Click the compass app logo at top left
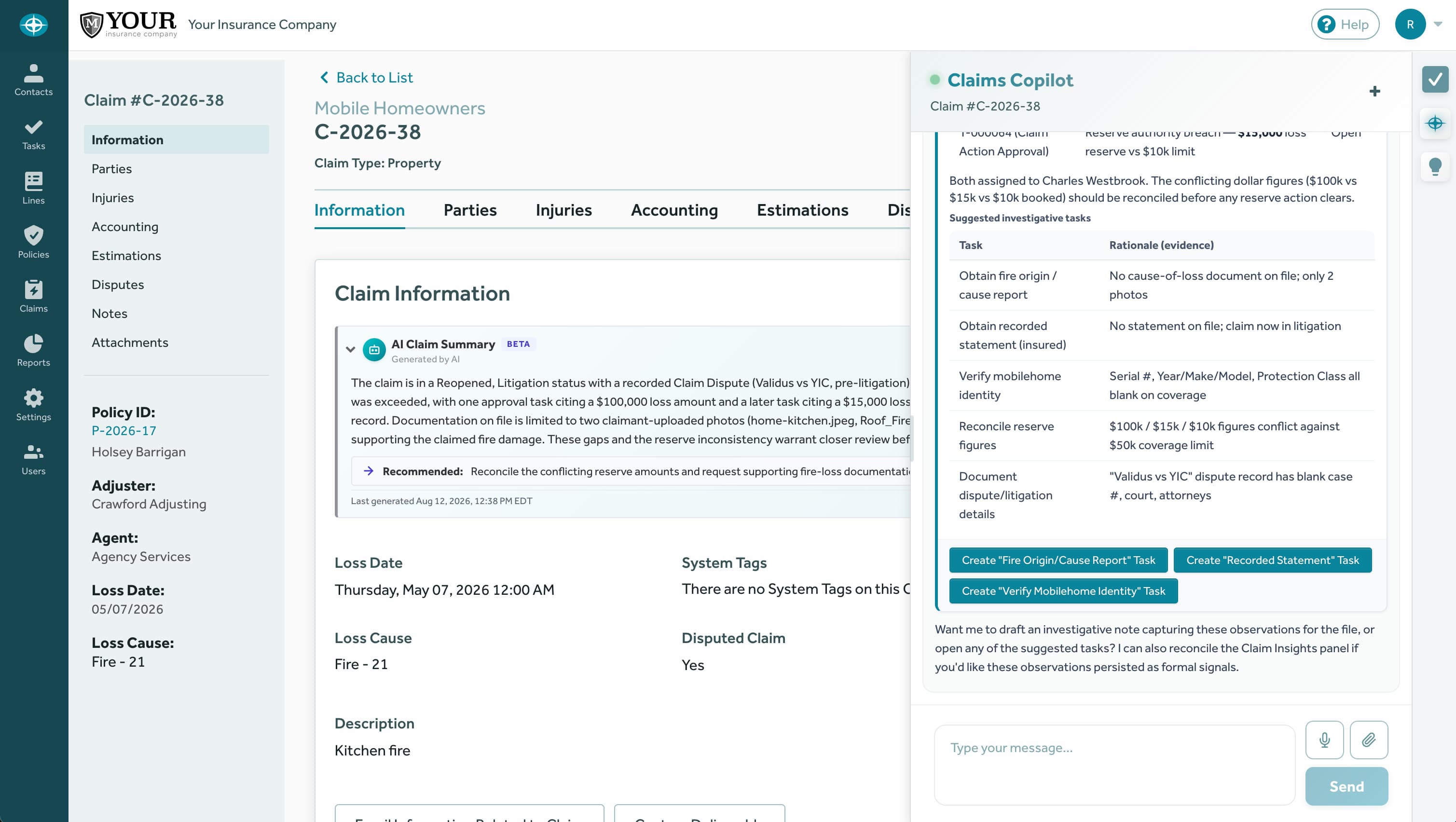 [33, 25]
